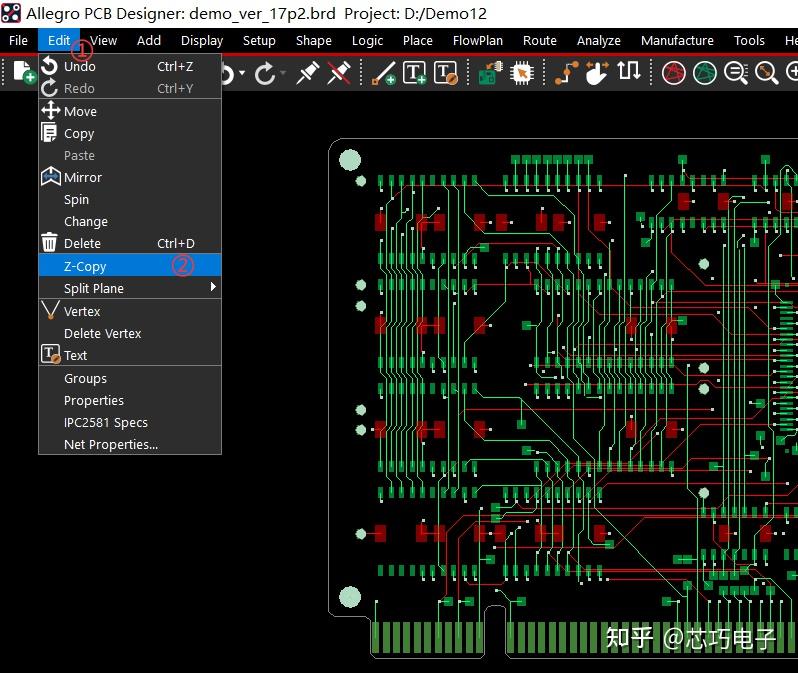The height and width of the screenshot is (673, 798).
Task: Expand the Split Plane submenu arrow
Action: click(213, 288)
